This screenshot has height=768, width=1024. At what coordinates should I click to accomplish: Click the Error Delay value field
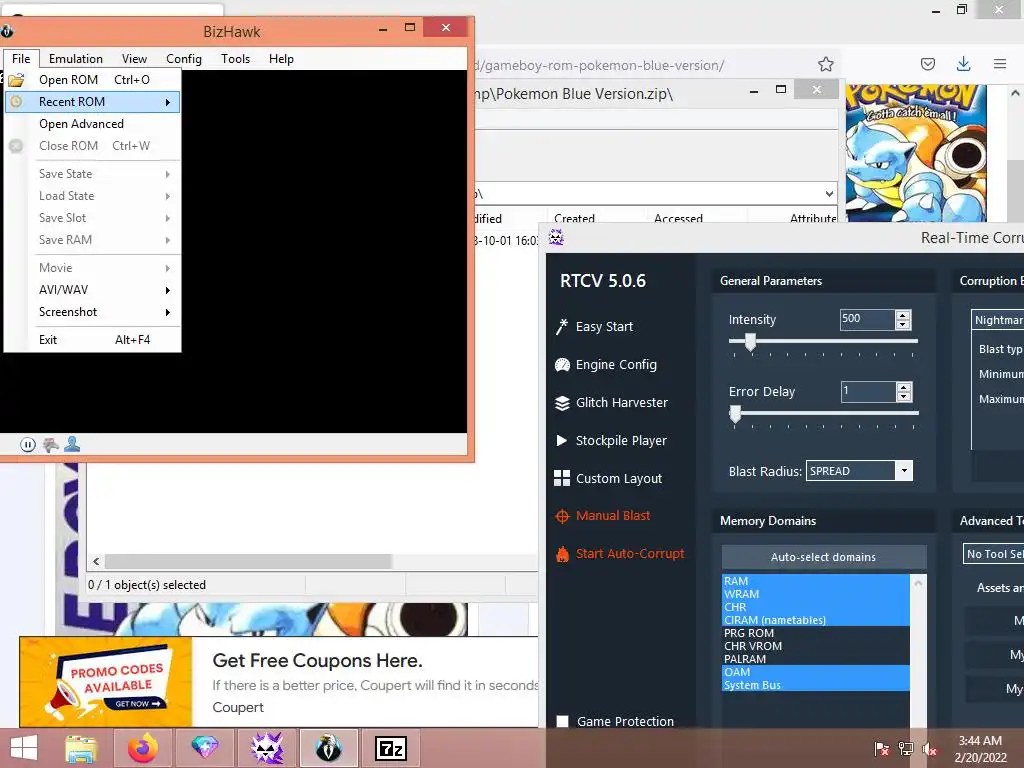[868, 391]
